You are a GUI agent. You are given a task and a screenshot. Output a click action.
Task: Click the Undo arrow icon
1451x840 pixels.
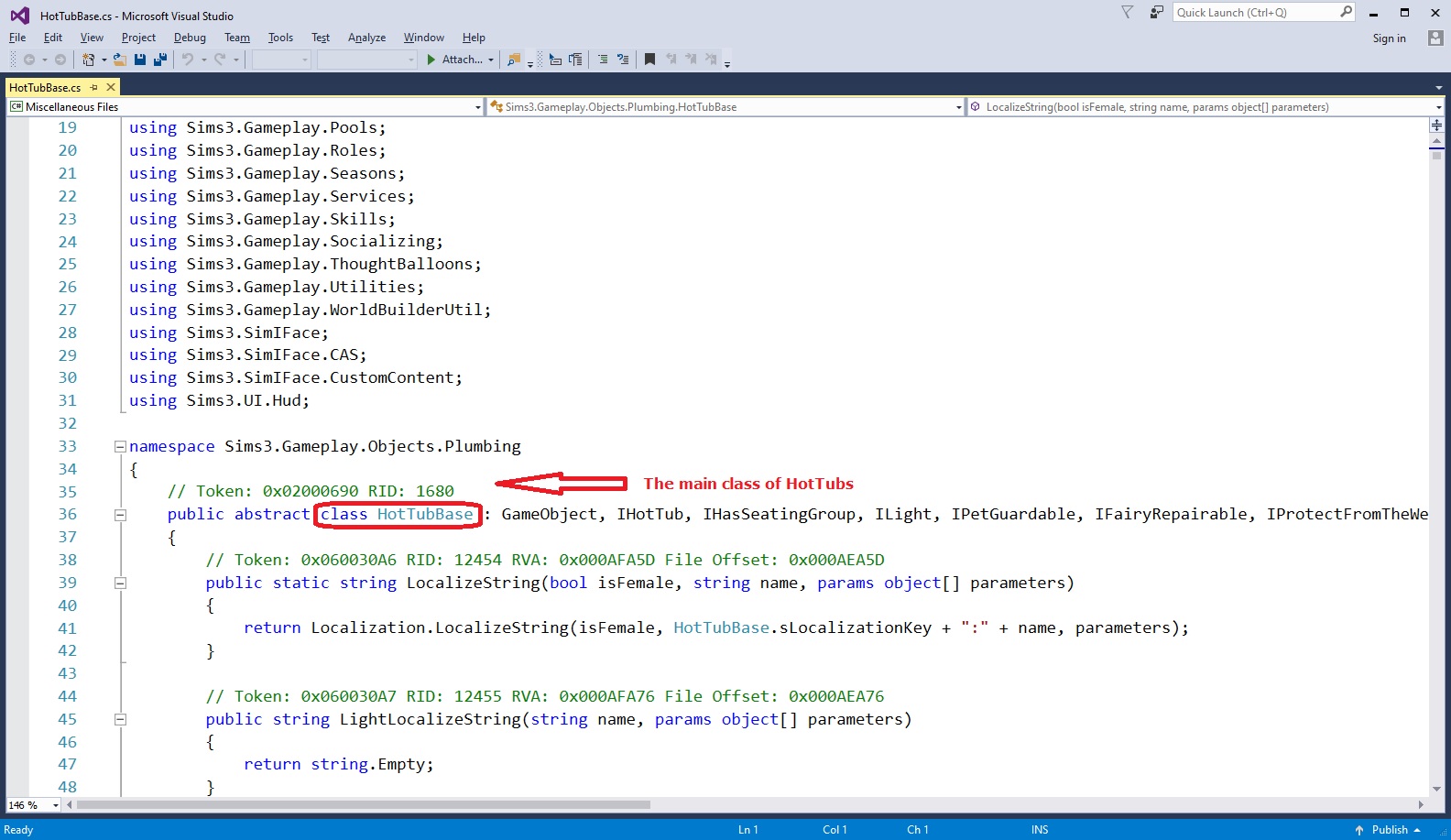(188, 60)
